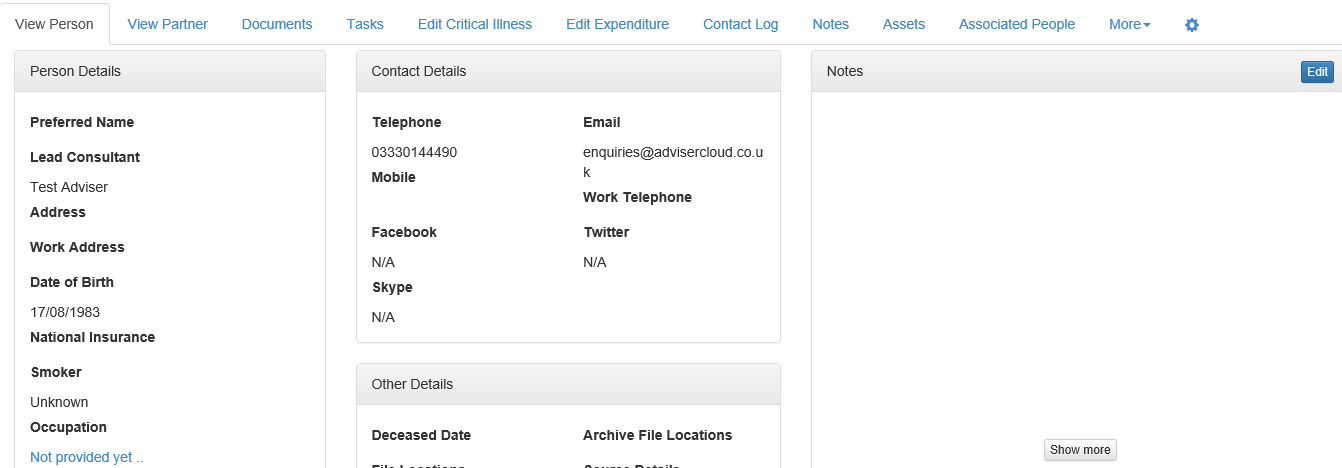Open Edit Critical Illness tab

(x=475, y=25)
